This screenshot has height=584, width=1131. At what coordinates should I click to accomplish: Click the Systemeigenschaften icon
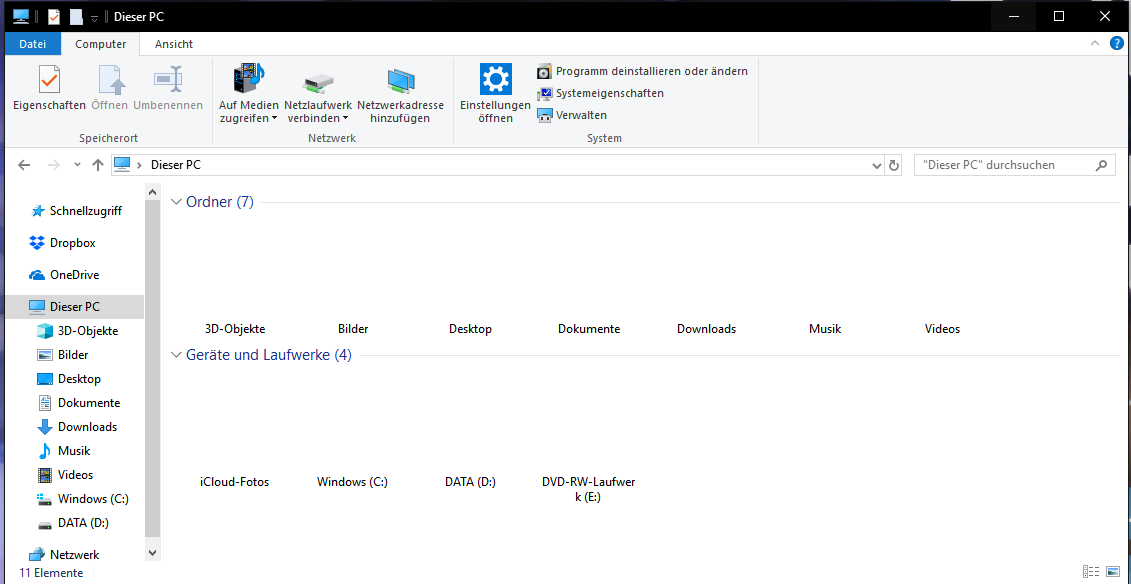[545, 93]
